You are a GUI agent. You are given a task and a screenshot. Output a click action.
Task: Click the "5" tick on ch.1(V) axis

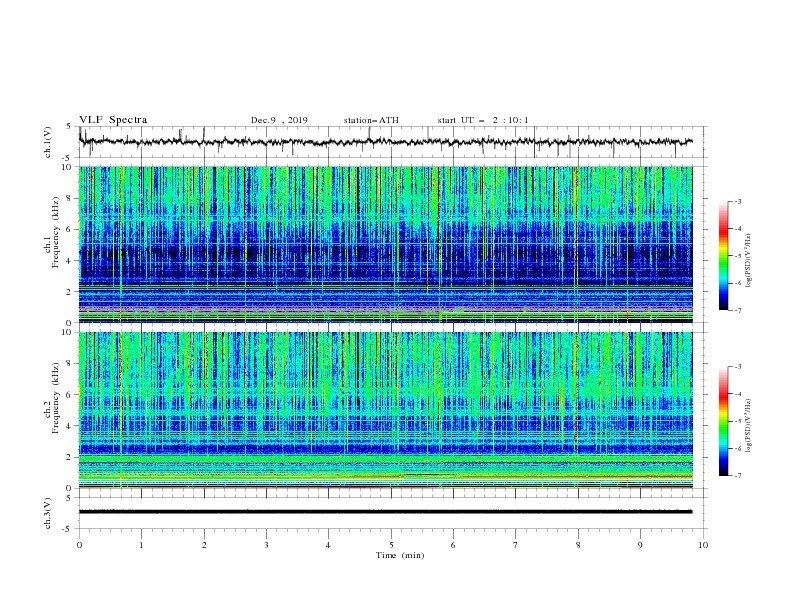70,127
